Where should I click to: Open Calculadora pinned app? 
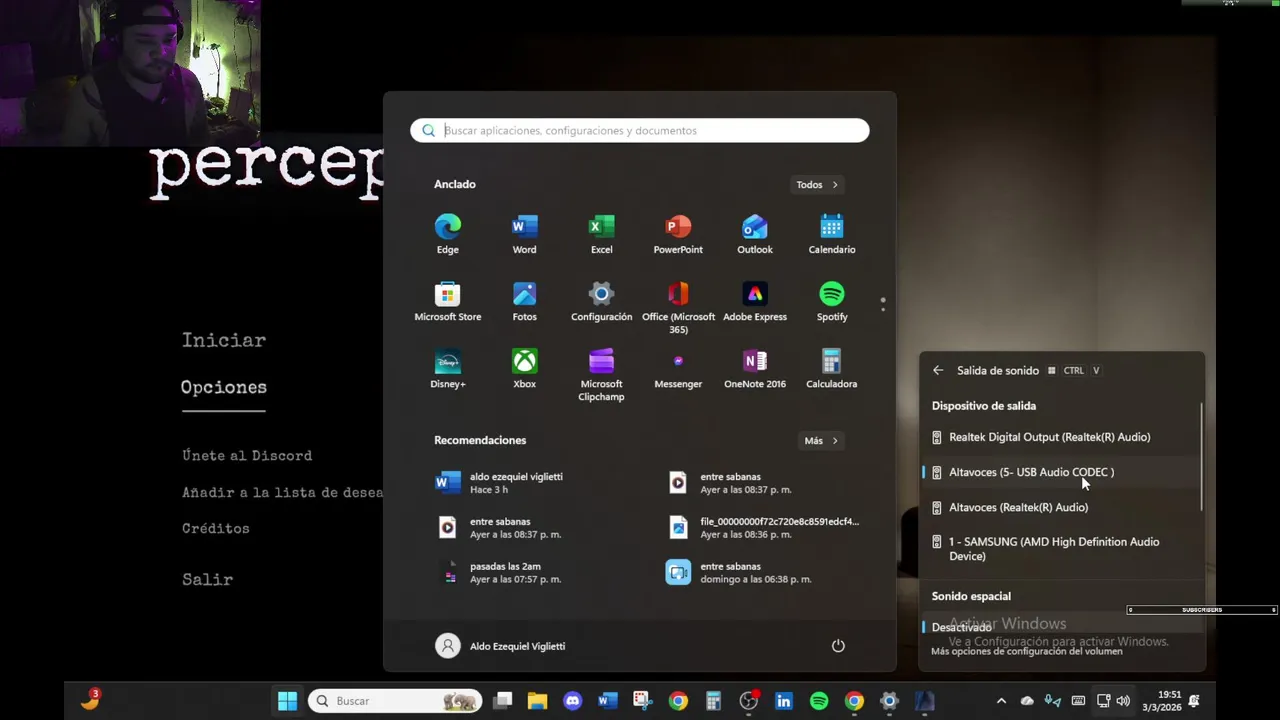click(x=832, y=368)
